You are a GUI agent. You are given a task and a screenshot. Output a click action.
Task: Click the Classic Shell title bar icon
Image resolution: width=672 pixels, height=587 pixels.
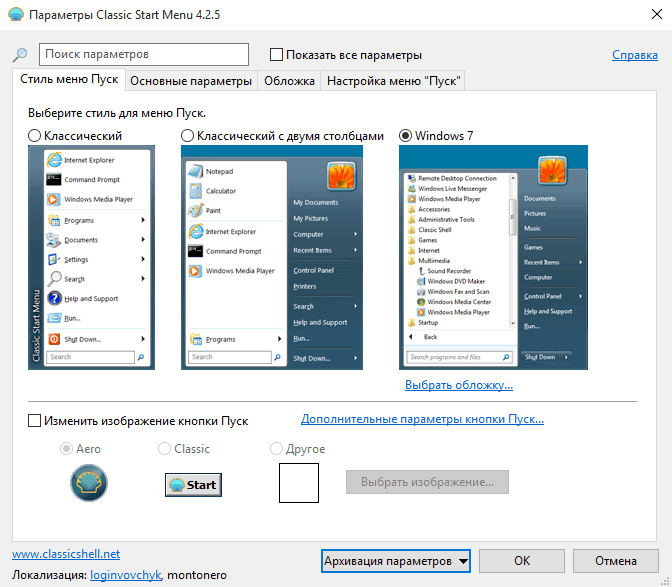pyautogui.click(x=16, y=14)
